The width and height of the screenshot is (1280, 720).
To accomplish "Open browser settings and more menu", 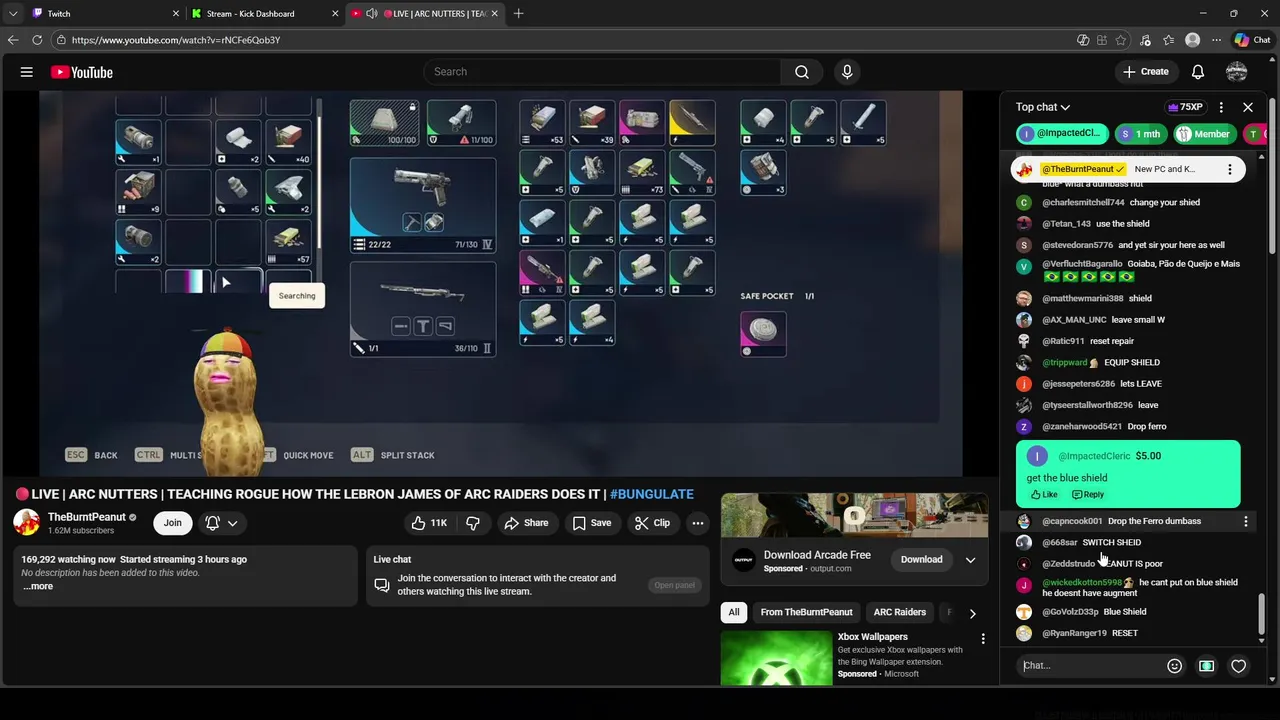I will [1215, 40].
